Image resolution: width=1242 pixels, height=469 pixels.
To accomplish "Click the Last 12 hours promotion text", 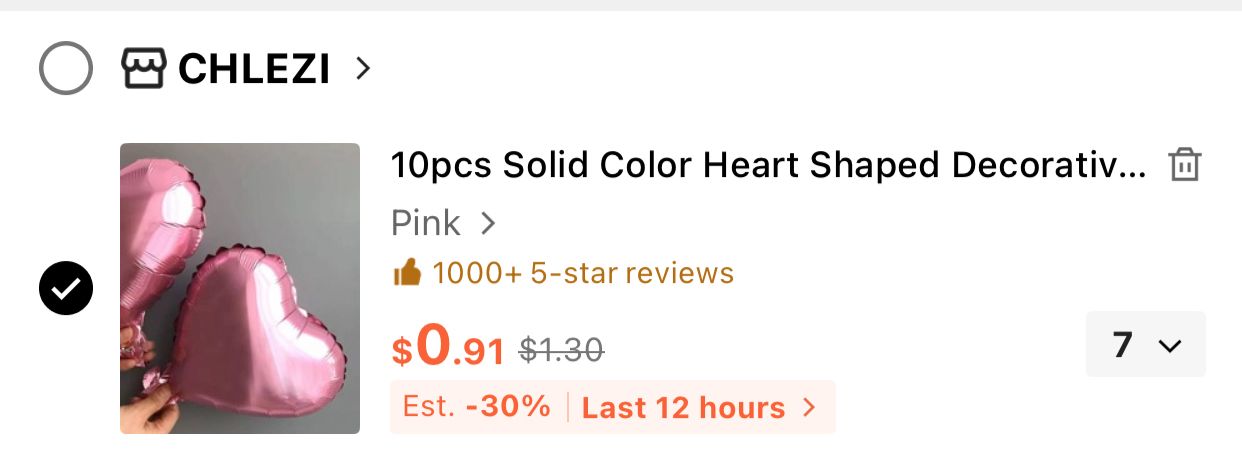I will [x=684, y=408].
